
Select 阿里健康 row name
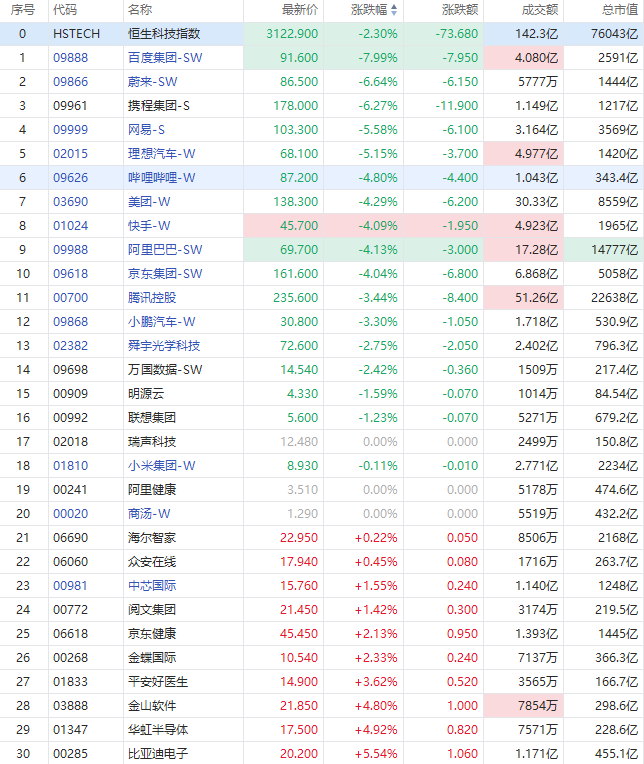152,490
